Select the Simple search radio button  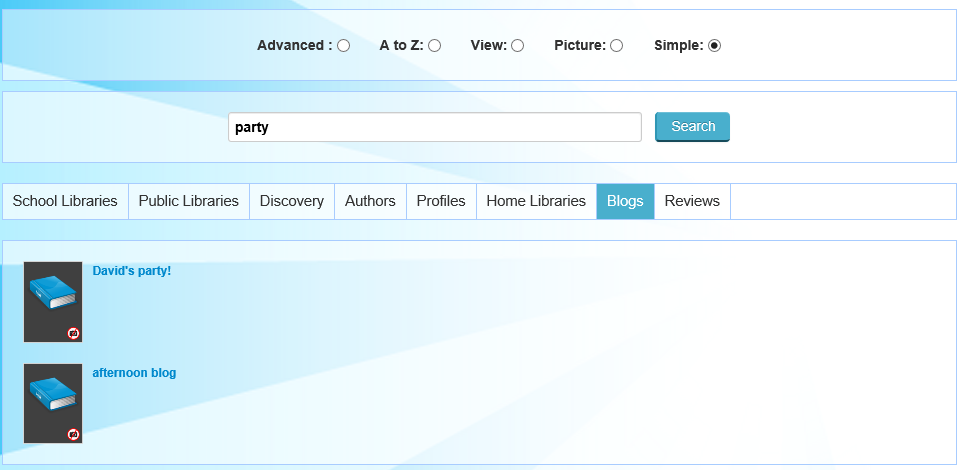click(715, 46)
